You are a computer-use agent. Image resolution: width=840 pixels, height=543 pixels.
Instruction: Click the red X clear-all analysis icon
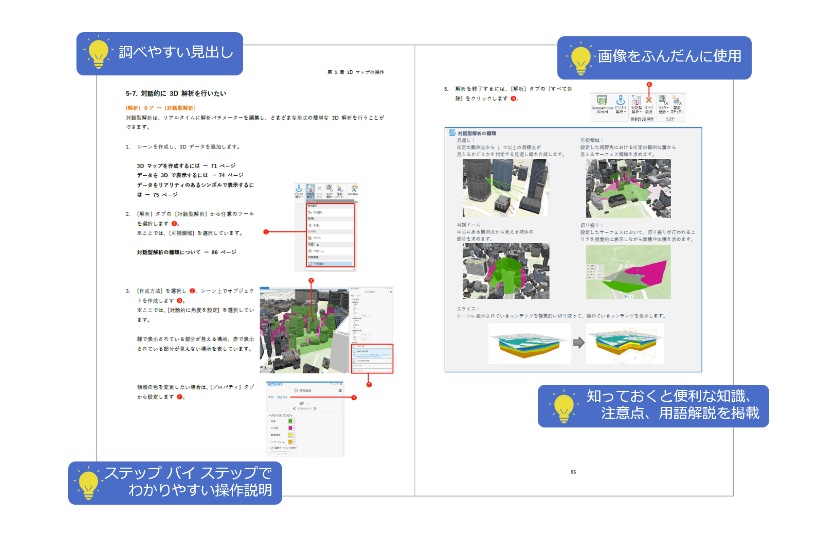[x=648, y=101]
